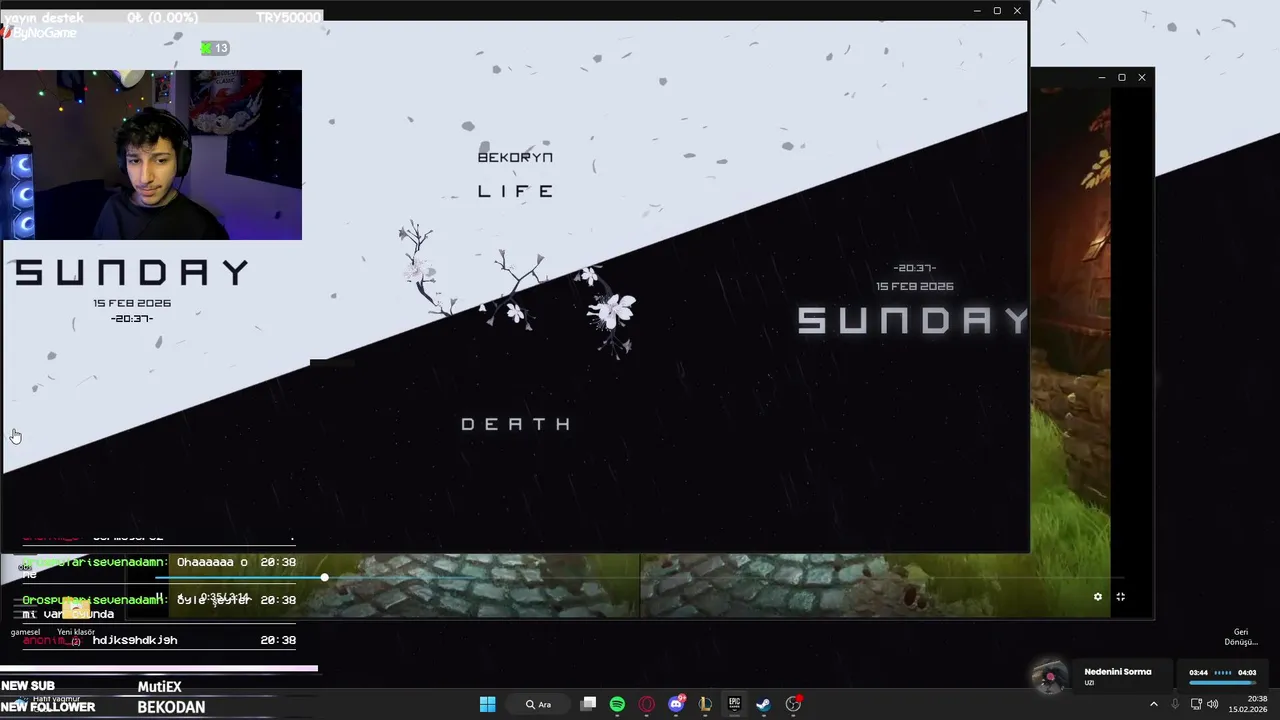
Task: Click the music widget progress bar
Action: click(1222, 683)
